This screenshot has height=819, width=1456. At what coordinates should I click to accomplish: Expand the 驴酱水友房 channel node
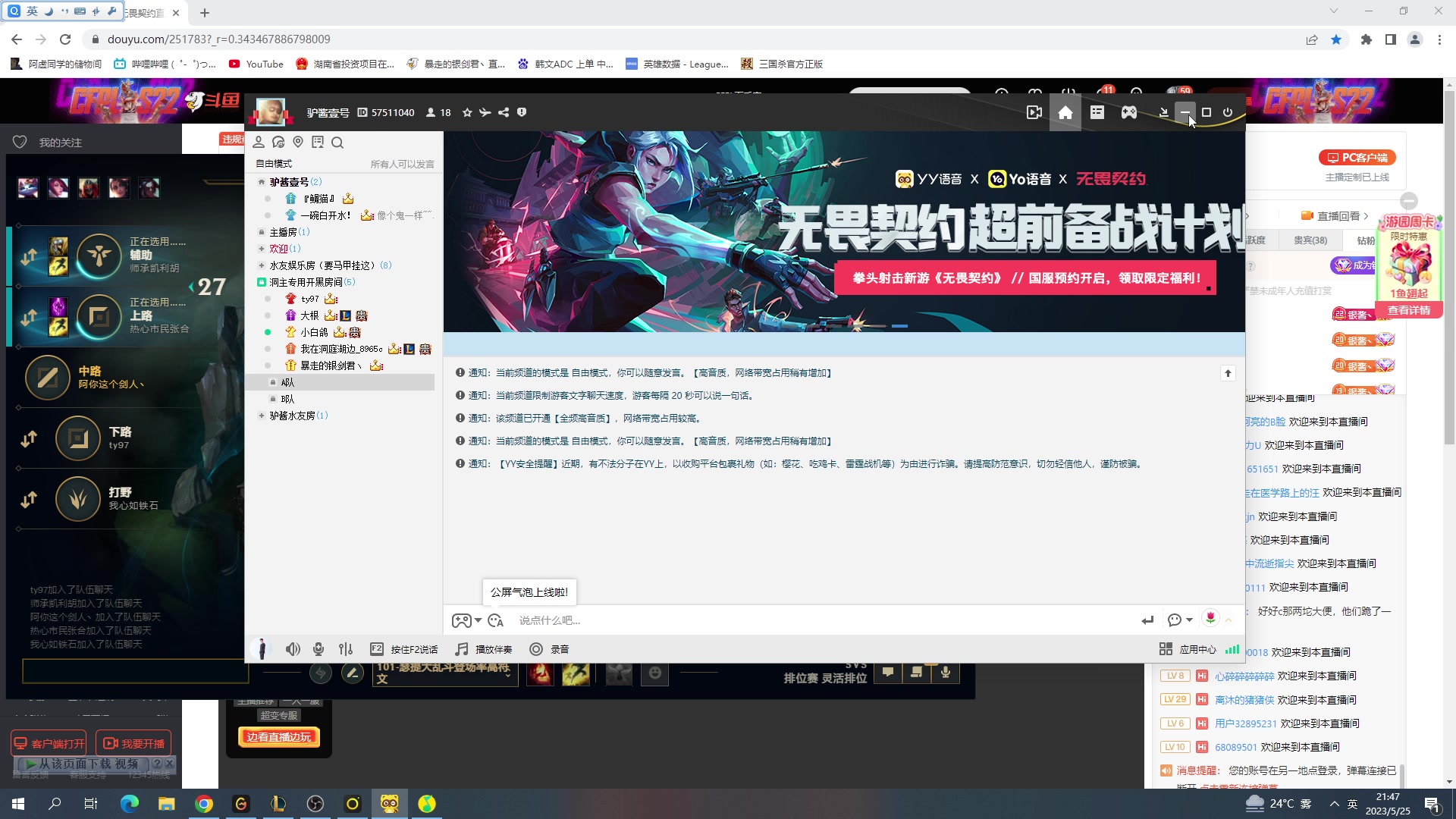261,416
